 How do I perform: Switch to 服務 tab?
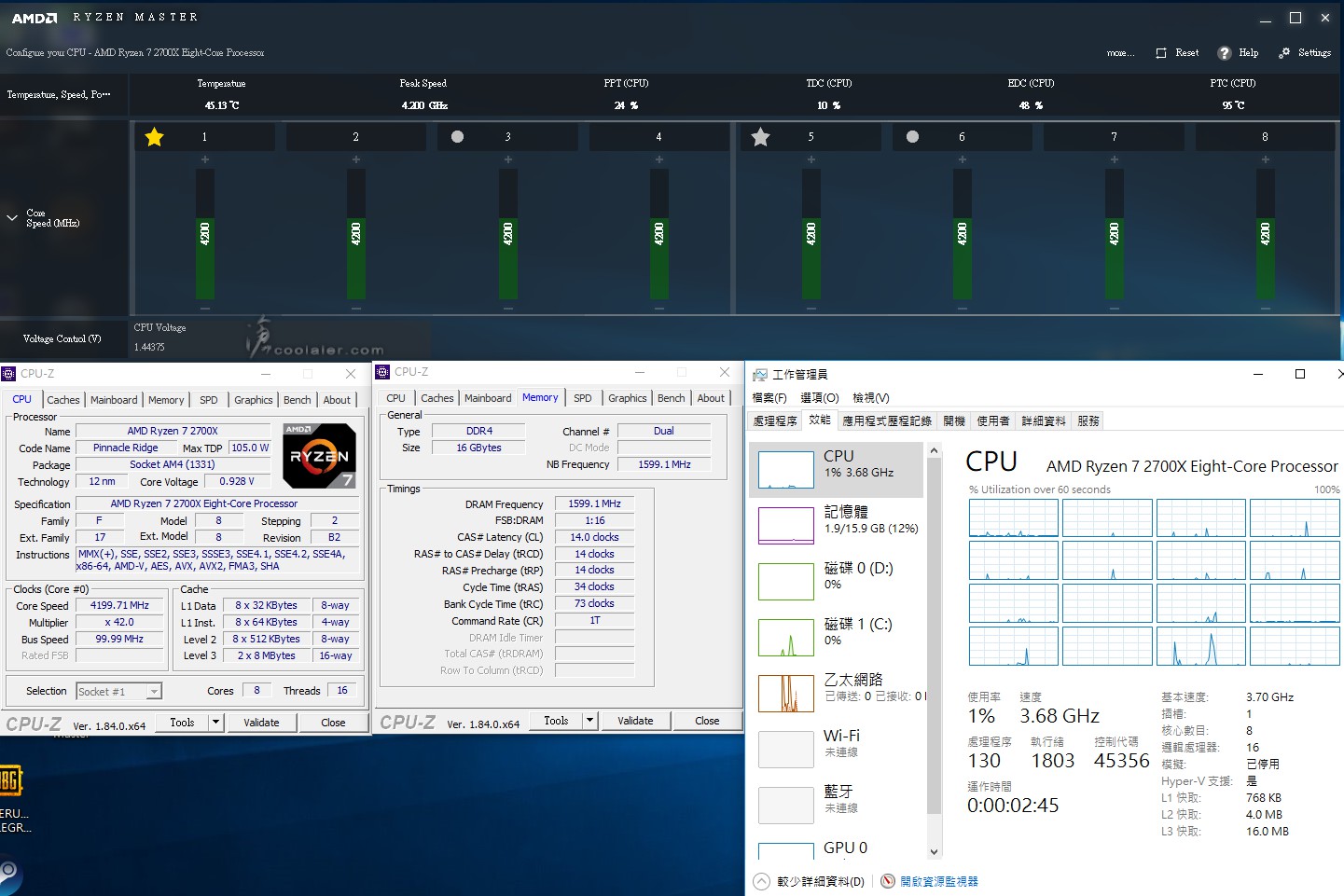1088,421
